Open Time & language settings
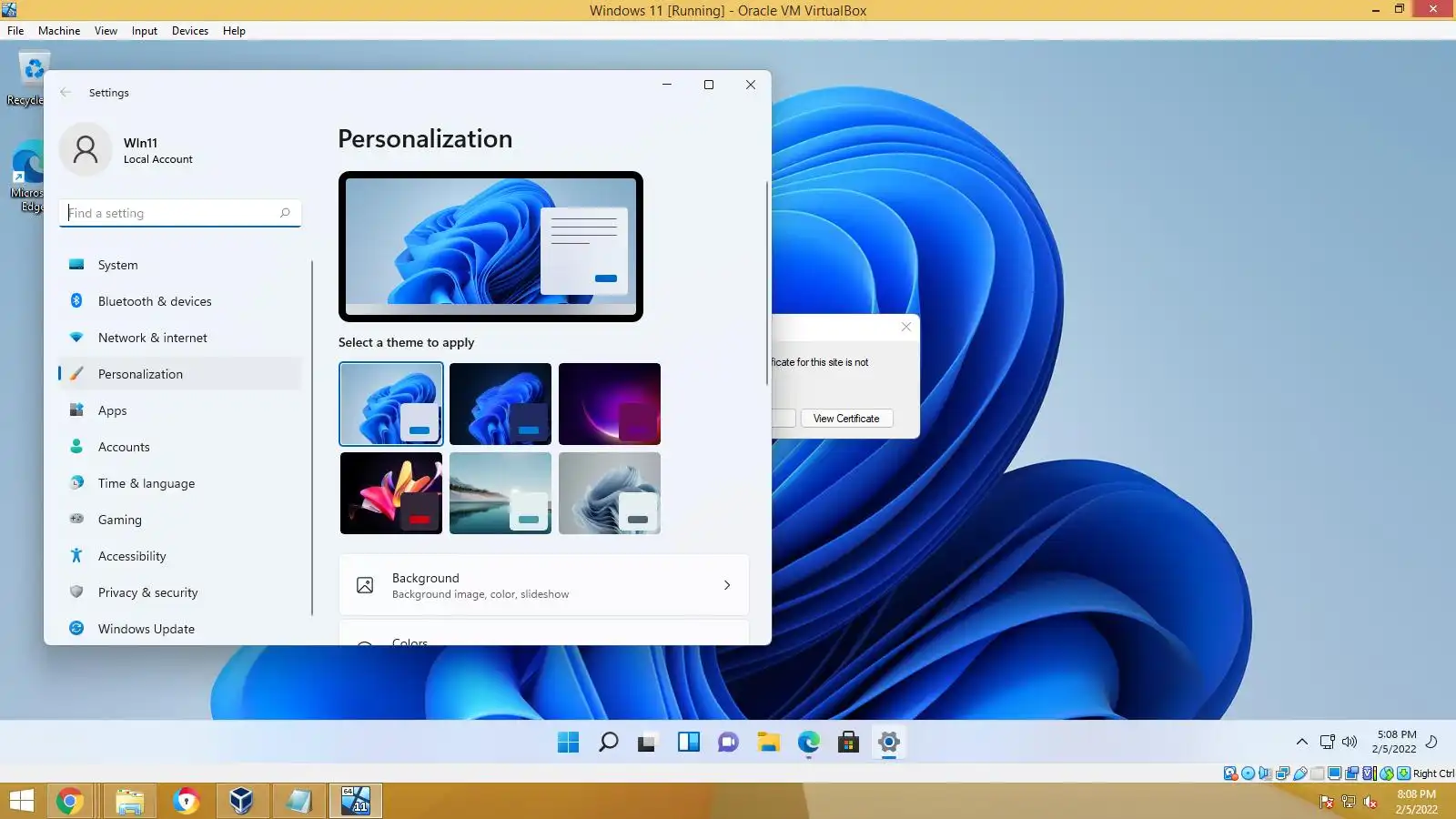Viewport: 1456px width, 819px height. (x=180, y=483)
